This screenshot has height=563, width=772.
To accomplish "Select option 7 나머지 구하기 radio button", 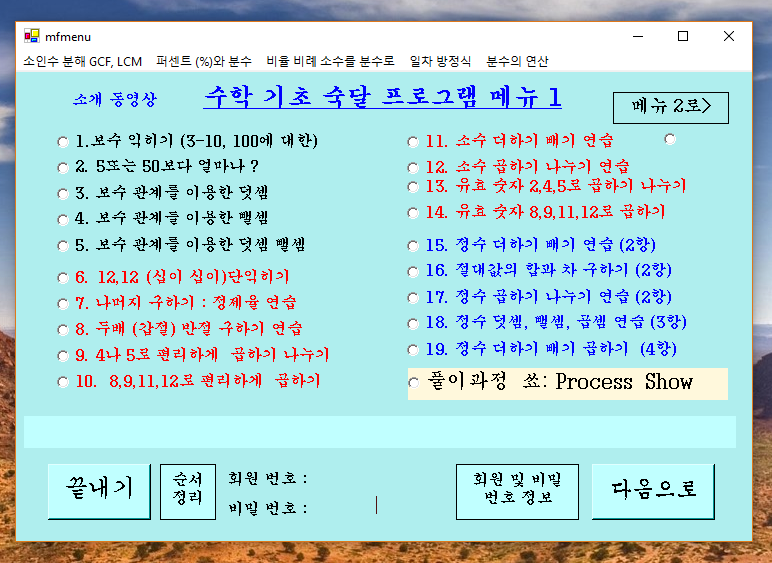I will [x=64, y=303].
